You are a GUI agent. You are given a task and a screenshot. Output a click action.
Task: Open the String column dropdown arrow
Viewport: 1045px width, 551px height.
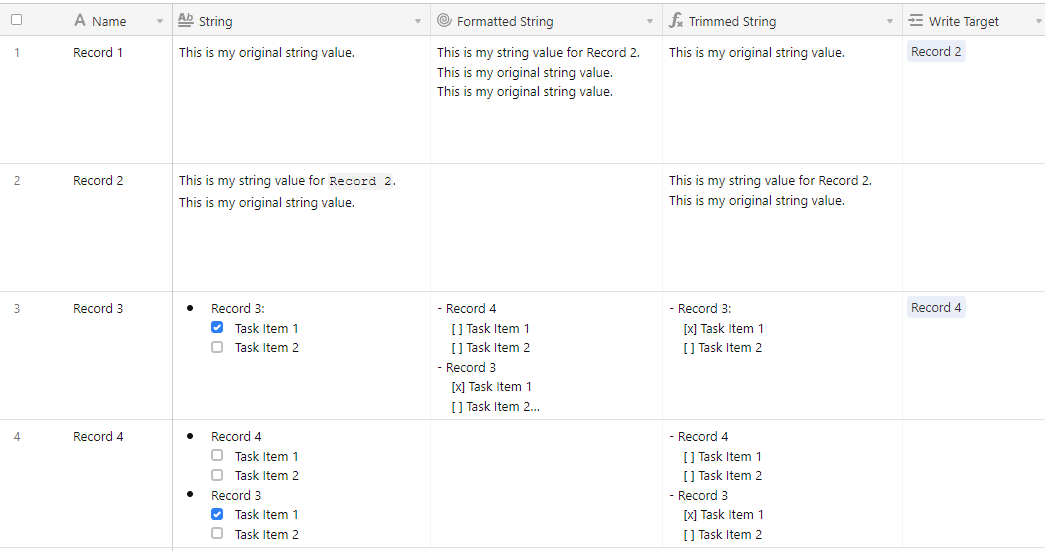tap(418, 21)
